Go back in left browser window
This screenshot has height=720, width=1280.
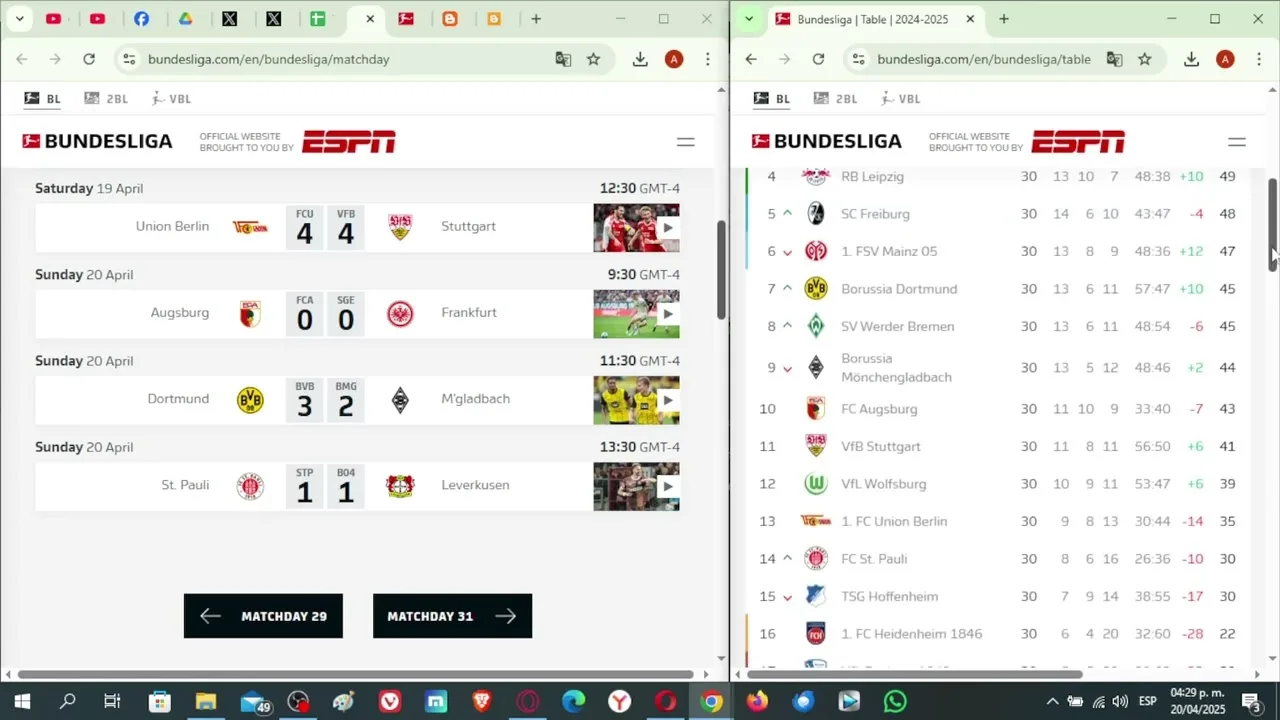tap(22, 59)
